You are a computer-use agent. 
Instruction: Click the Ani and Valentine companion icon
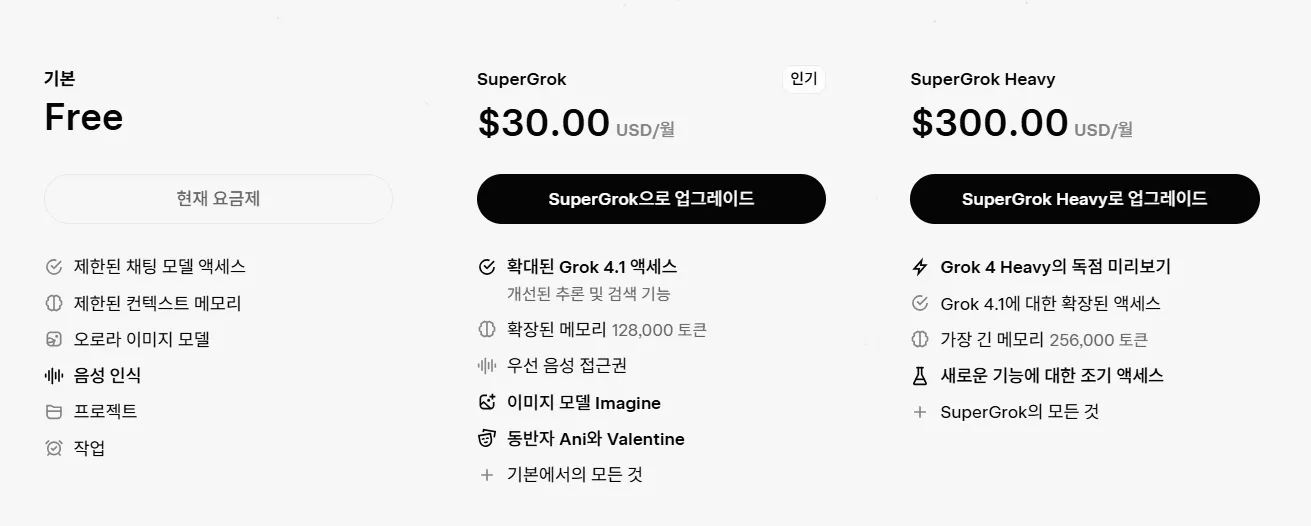coord(487,439)
